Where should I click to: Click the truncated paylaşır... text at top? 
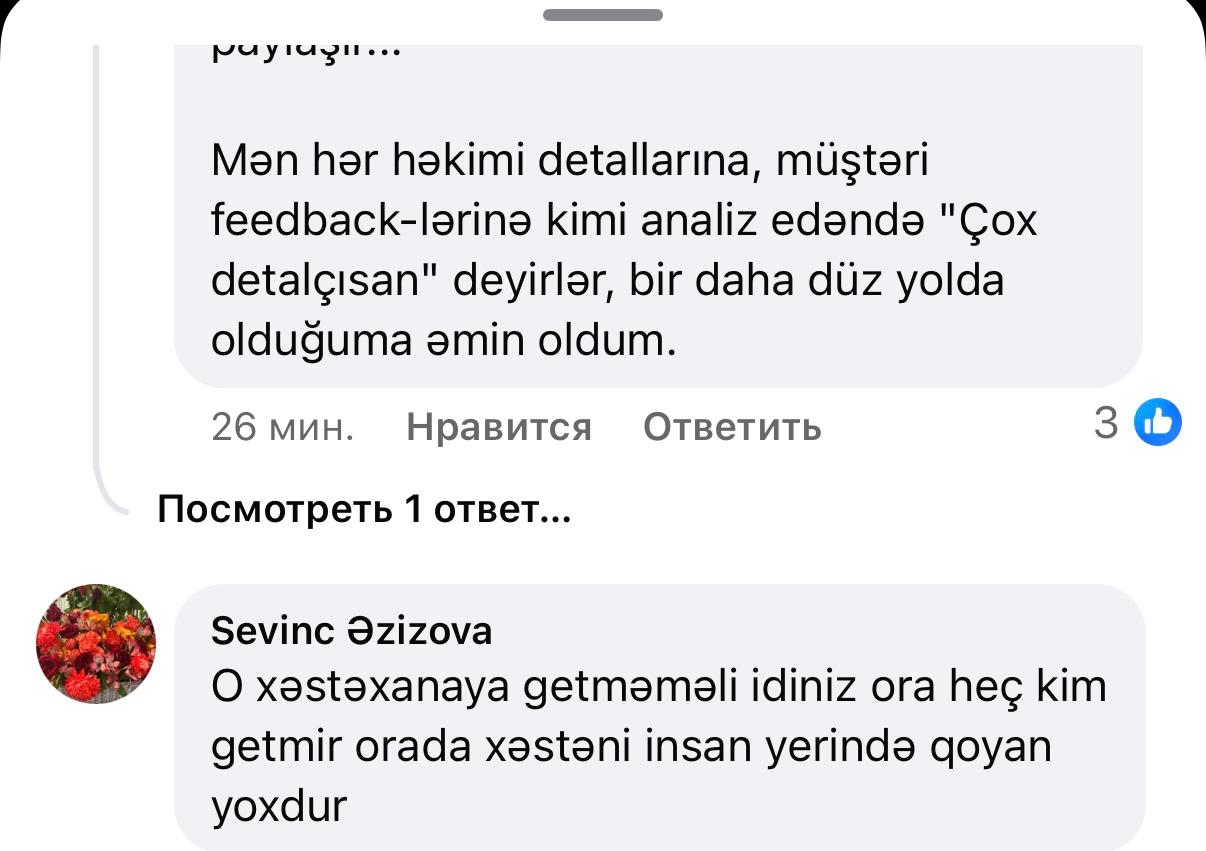(305, 50)
